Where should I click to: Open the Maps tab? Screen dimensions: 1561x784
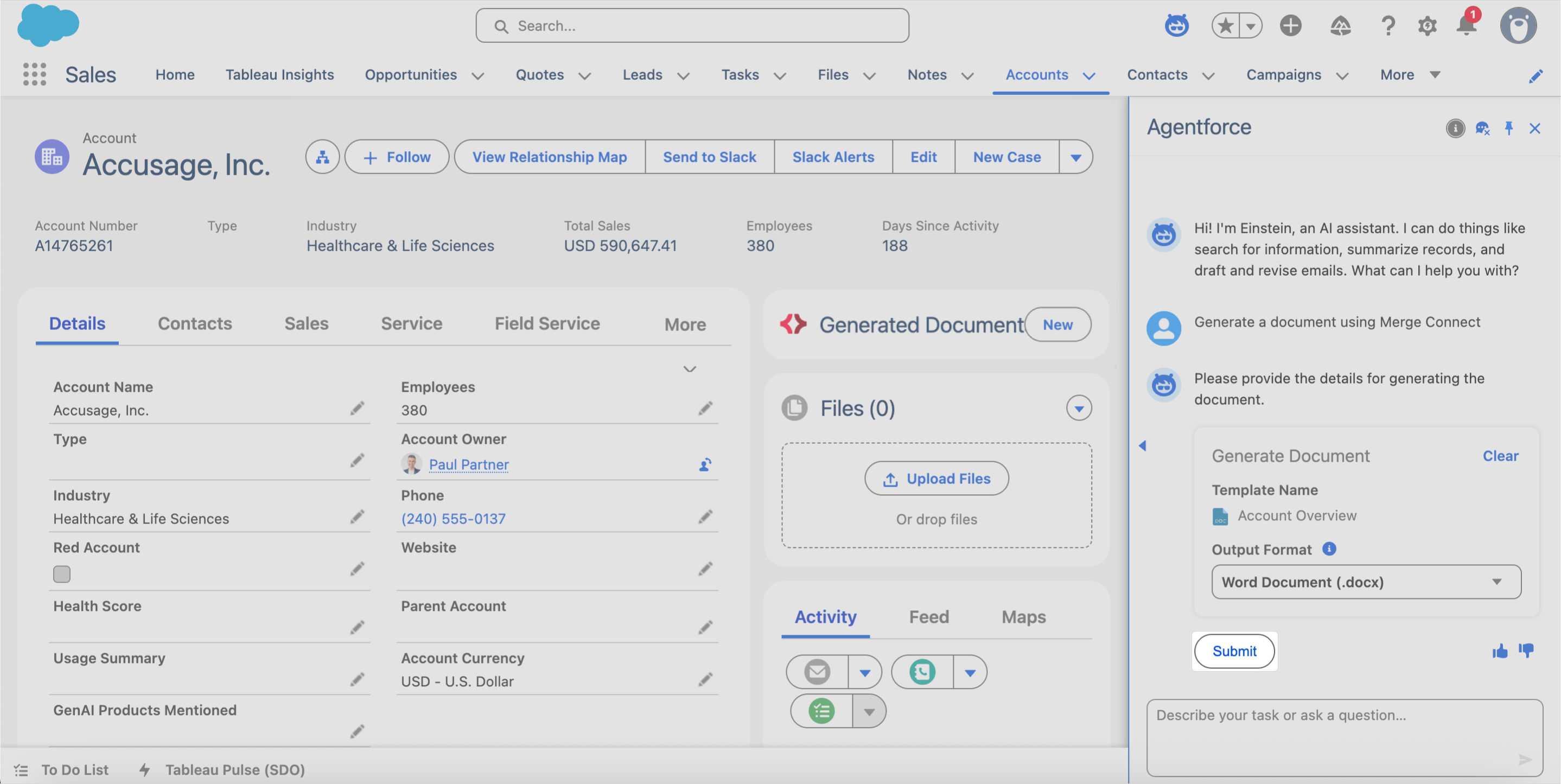(1023, 617)
